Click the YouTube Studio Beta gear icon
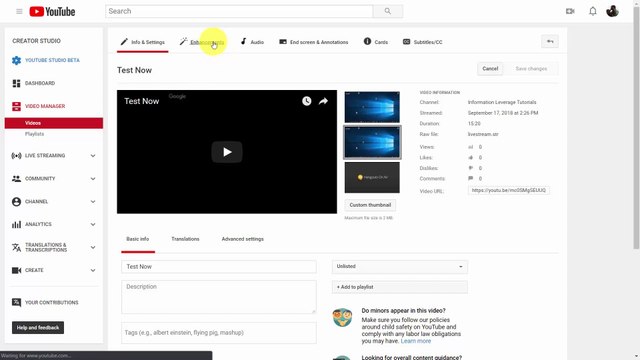This screenshot has height=360, width=640. pos(16,60)
